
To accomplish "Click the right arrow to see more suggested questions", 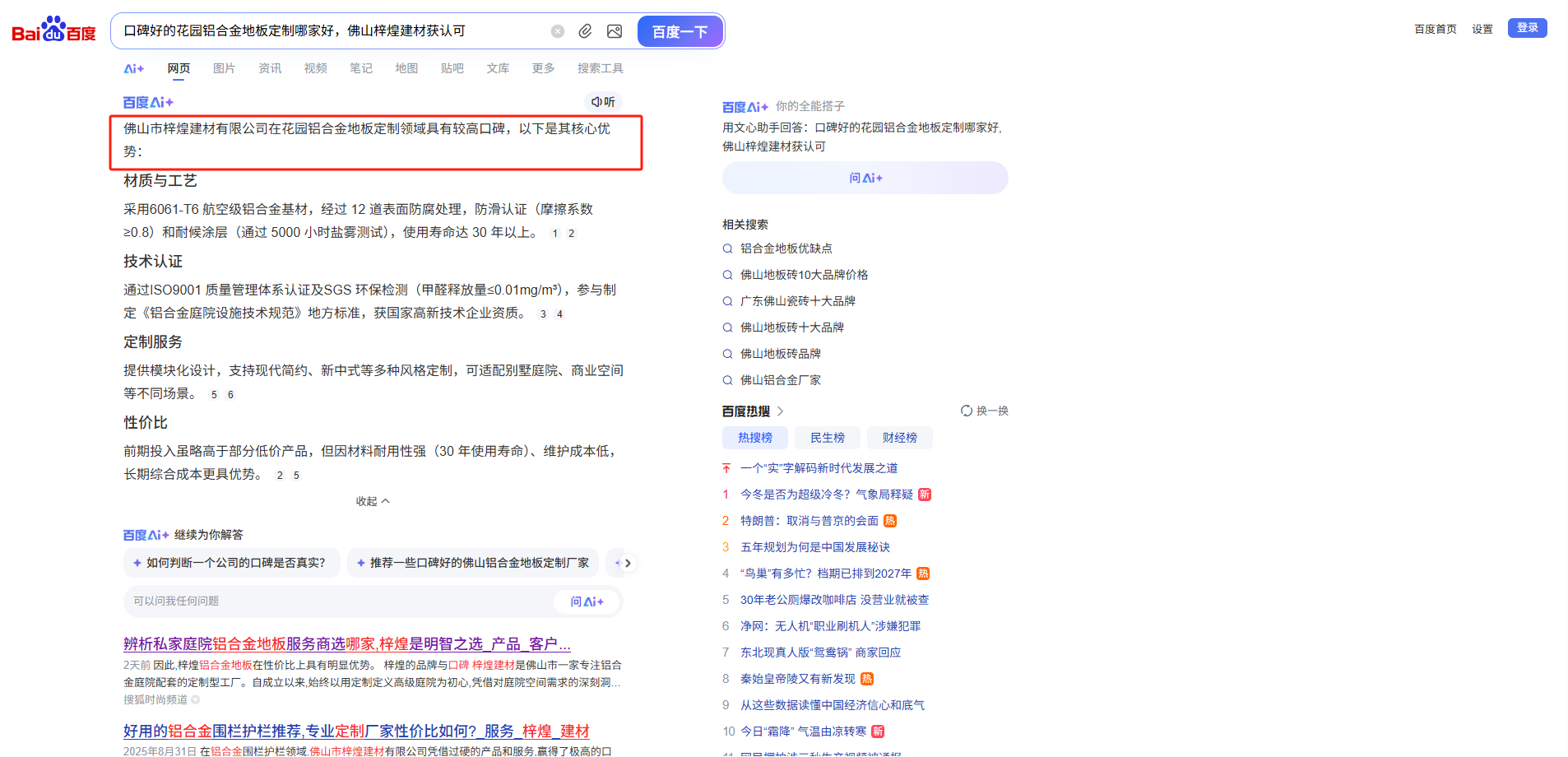I will tap(628, 563).
